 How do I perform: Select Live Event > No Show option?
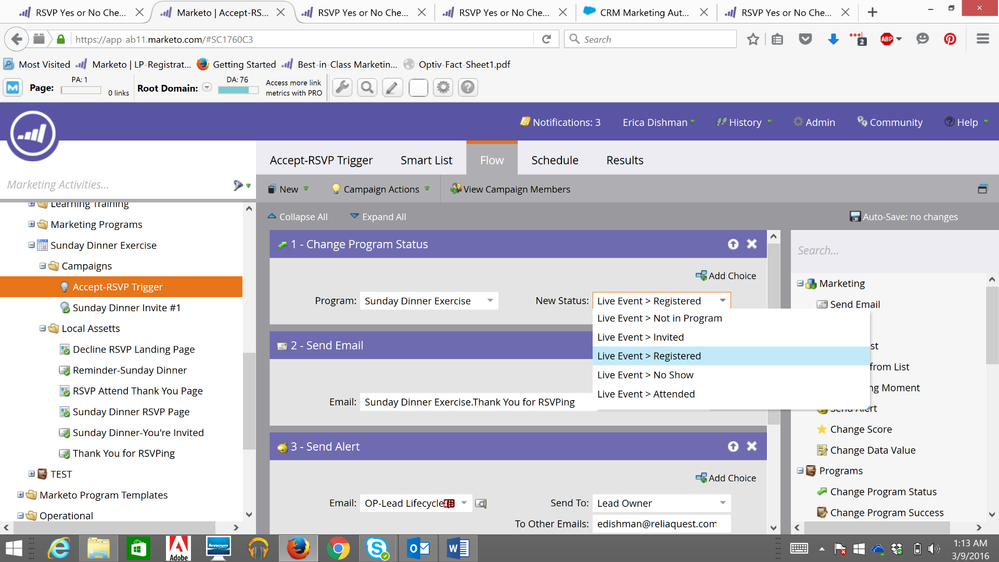pos(731,375)
